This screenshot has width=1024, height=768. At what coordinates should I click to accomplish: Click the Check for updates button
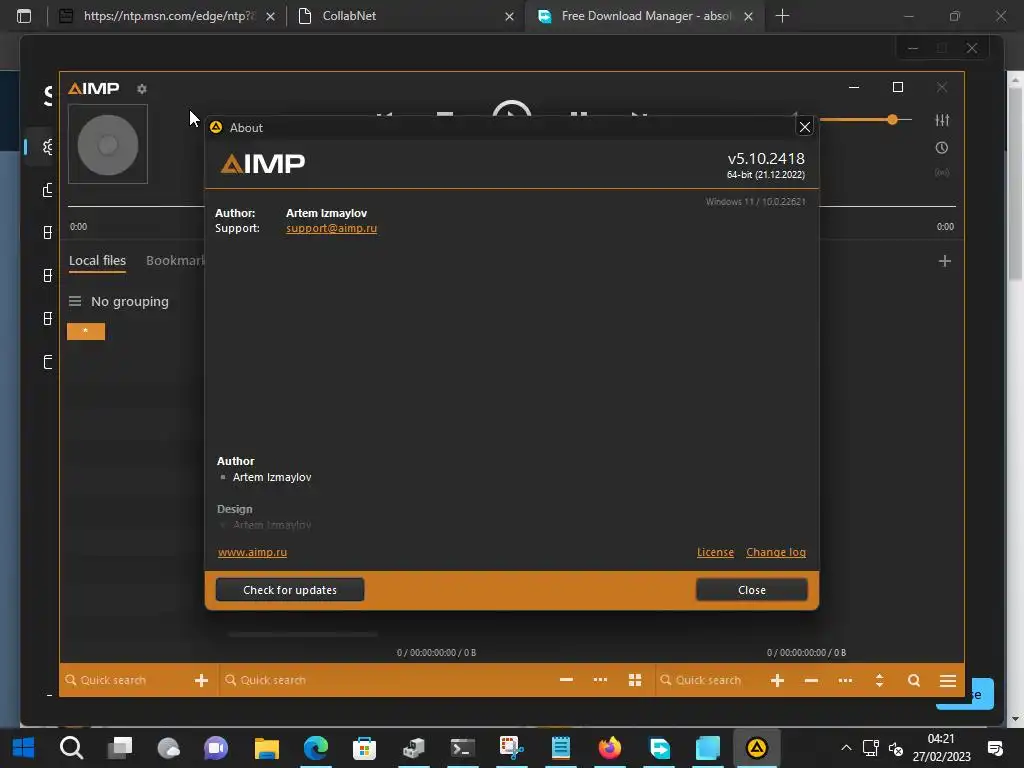point(290,590)
